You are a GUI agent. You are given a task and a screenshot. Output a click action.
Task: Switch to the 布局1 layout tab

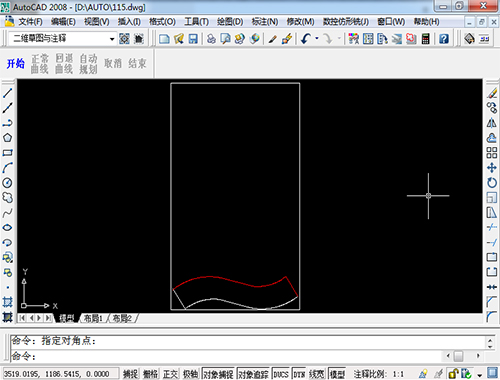point(93,318)
